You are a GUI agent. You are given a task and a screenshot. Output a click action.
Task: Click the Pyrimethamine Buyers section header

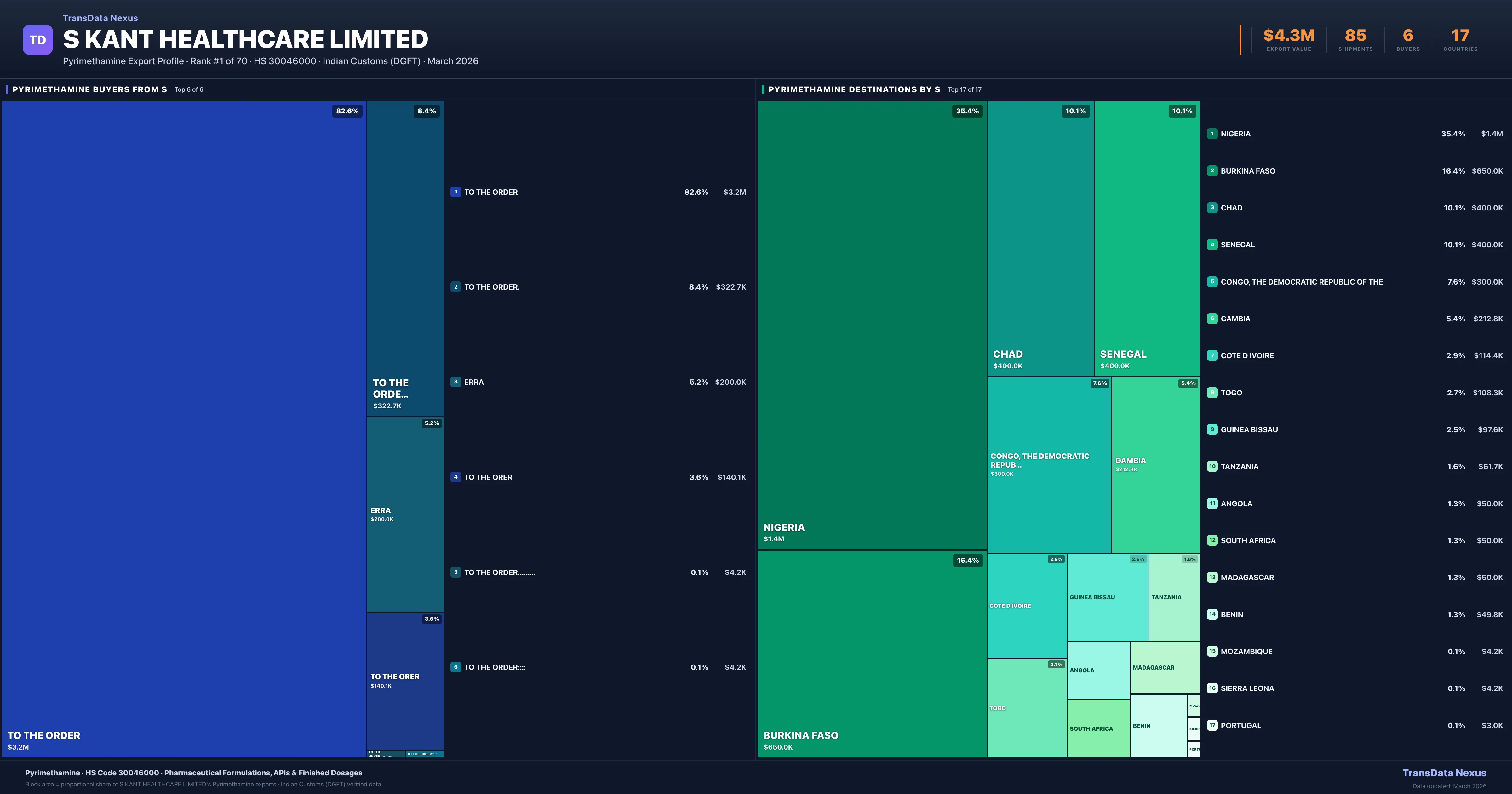(90, 89)
